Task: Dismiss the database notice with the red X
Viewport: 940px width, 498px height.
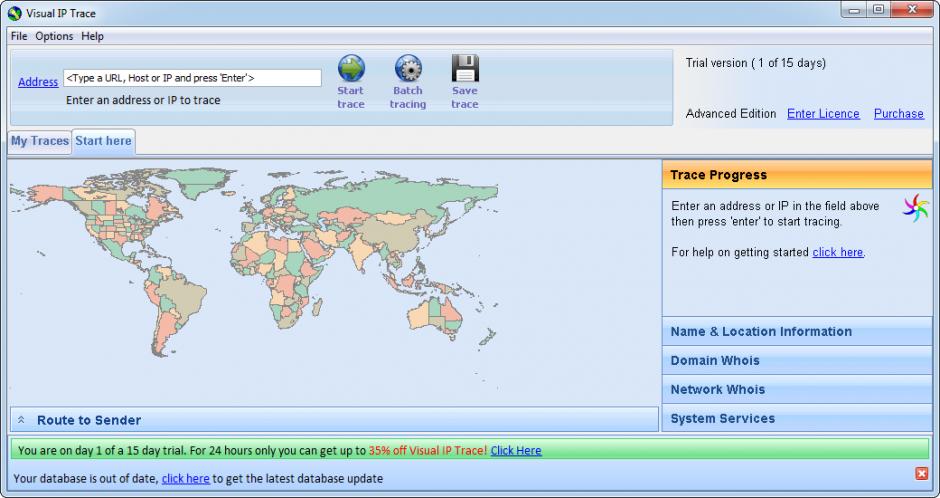Action: (x=921, y=473)
